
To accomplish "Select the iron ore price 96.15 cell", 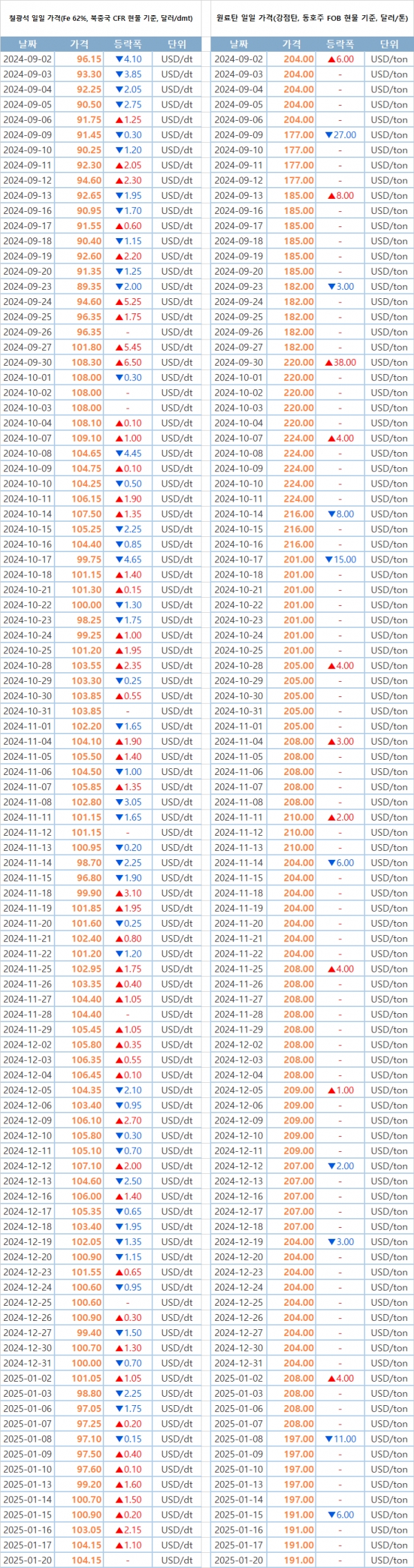I will [x=89, y=59].
